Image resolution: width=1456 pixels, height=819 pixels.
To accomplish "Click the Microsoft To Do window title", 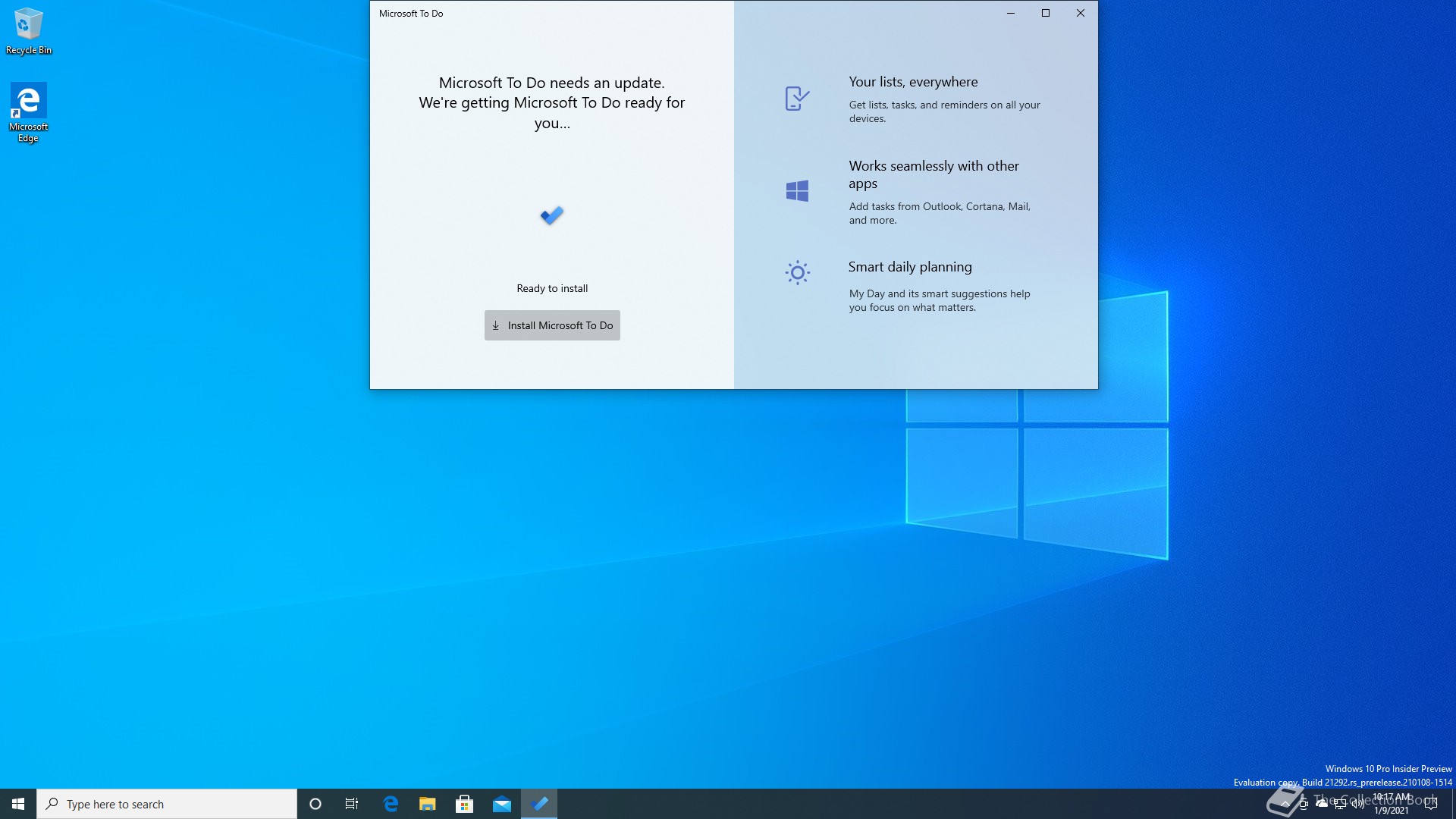I will (x=411, y=14).
